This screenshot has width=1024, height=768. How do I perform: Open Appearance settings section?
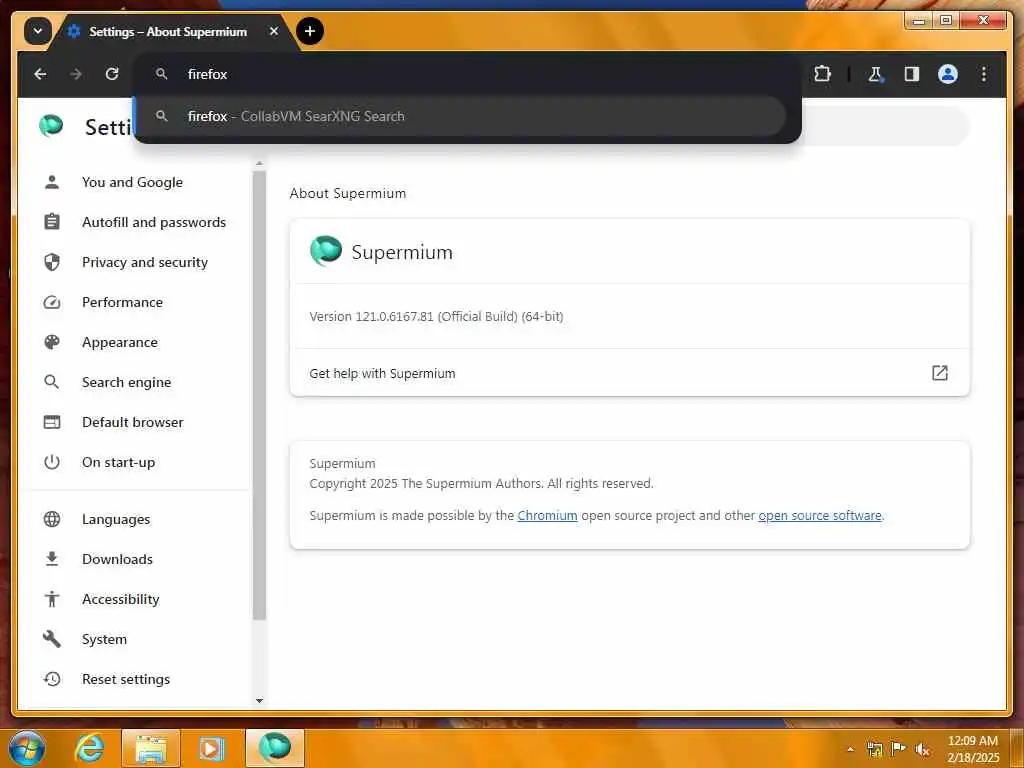click(x=120, y=342)
